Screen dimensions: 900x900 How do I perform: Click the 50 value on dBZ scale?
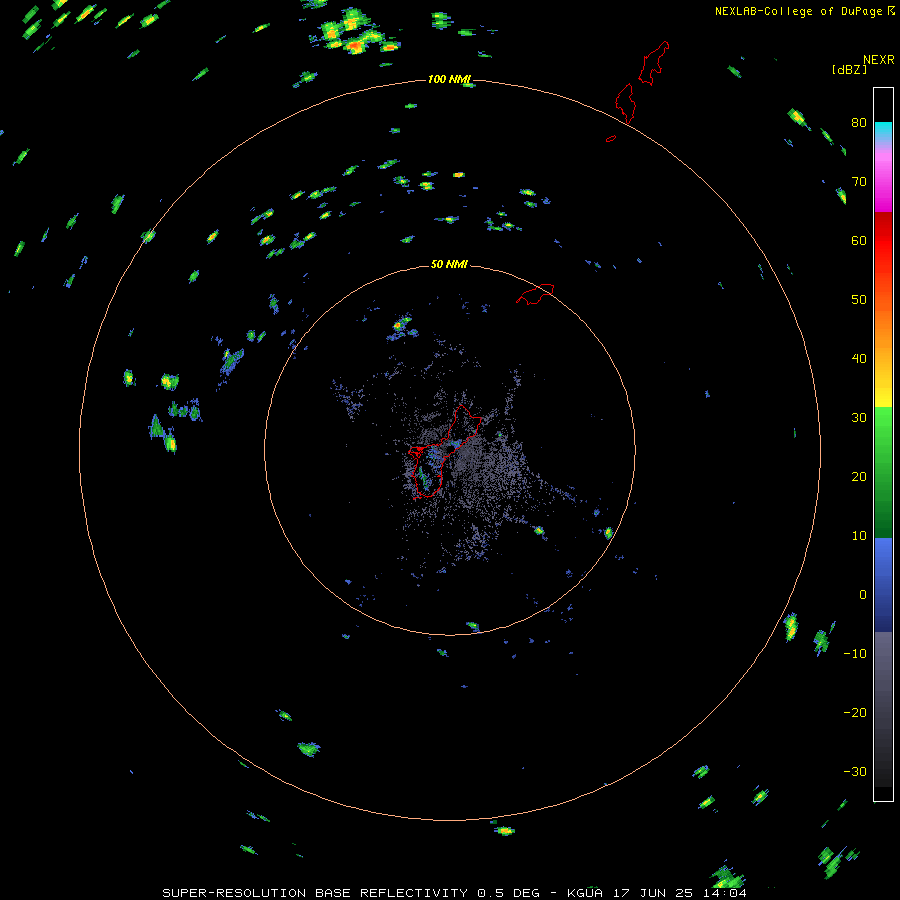click(859, 300)
